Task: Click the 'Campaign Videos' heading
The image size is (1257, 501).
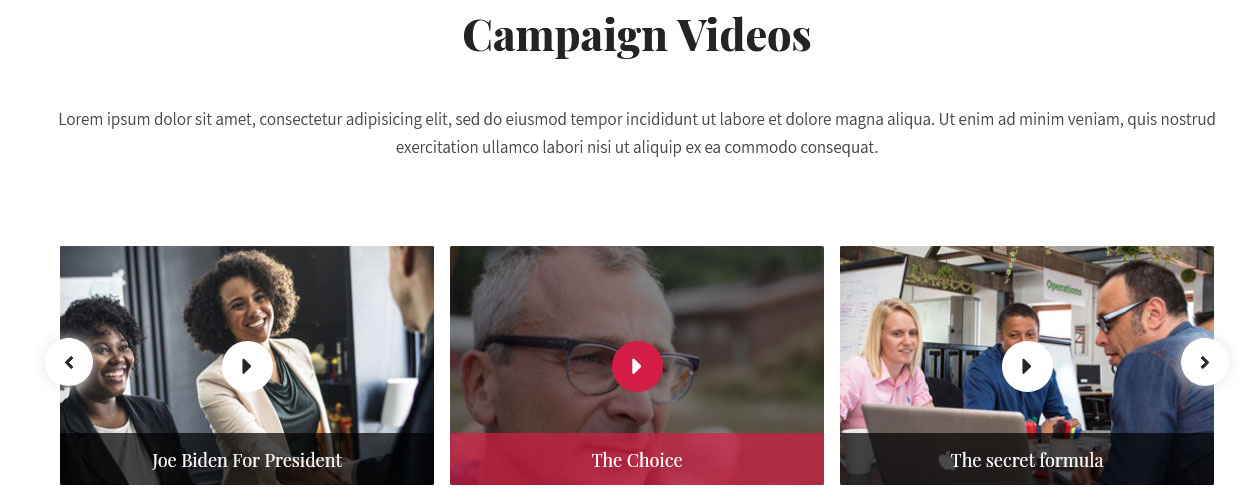Action: [x=637, y=34]
